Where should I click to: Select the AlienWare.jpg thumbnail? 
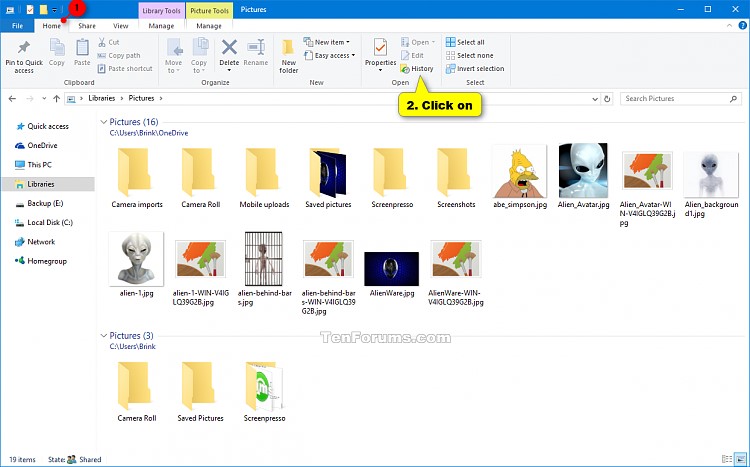391,269
